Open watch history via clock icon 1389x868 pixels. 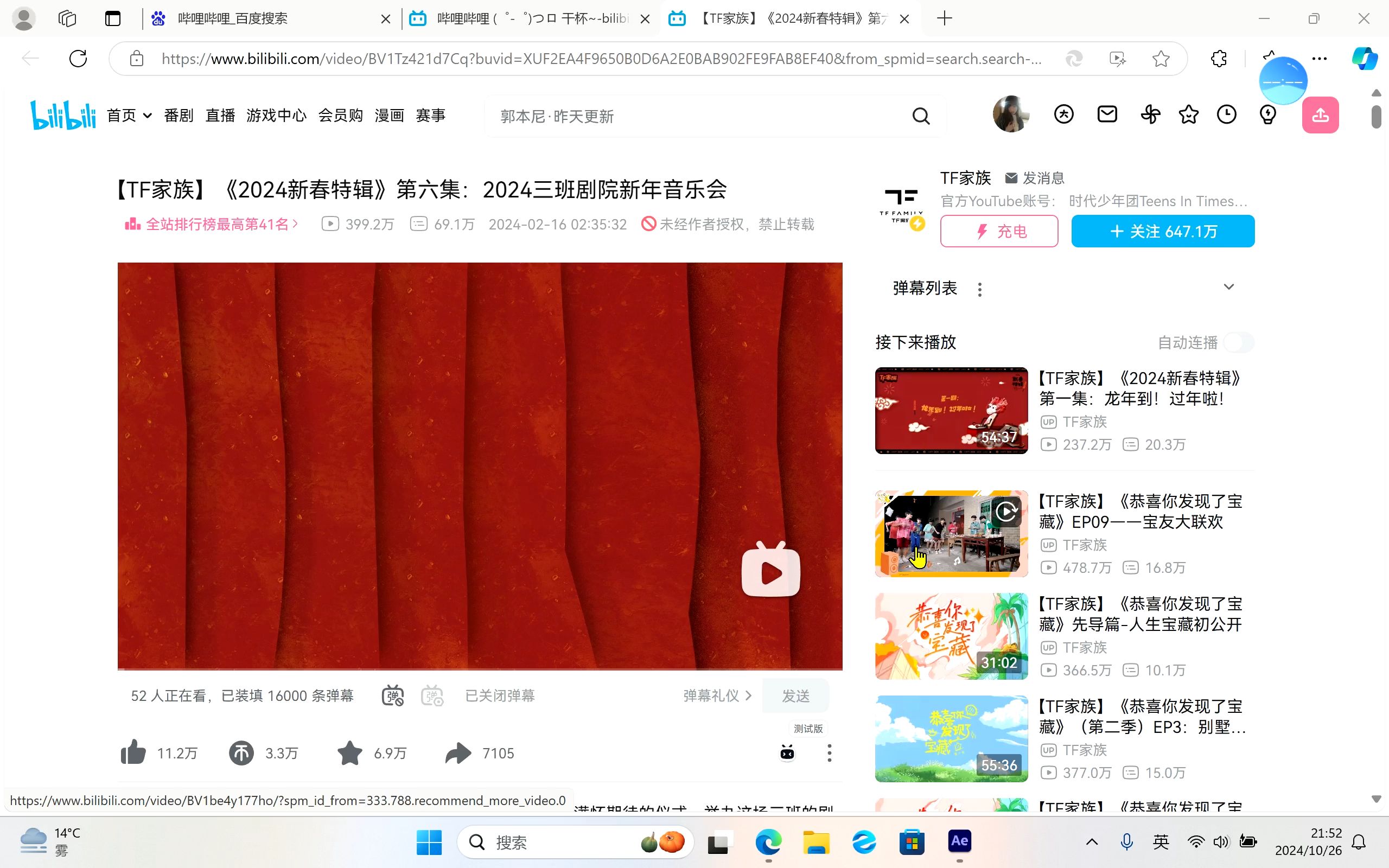point(1227,114)
